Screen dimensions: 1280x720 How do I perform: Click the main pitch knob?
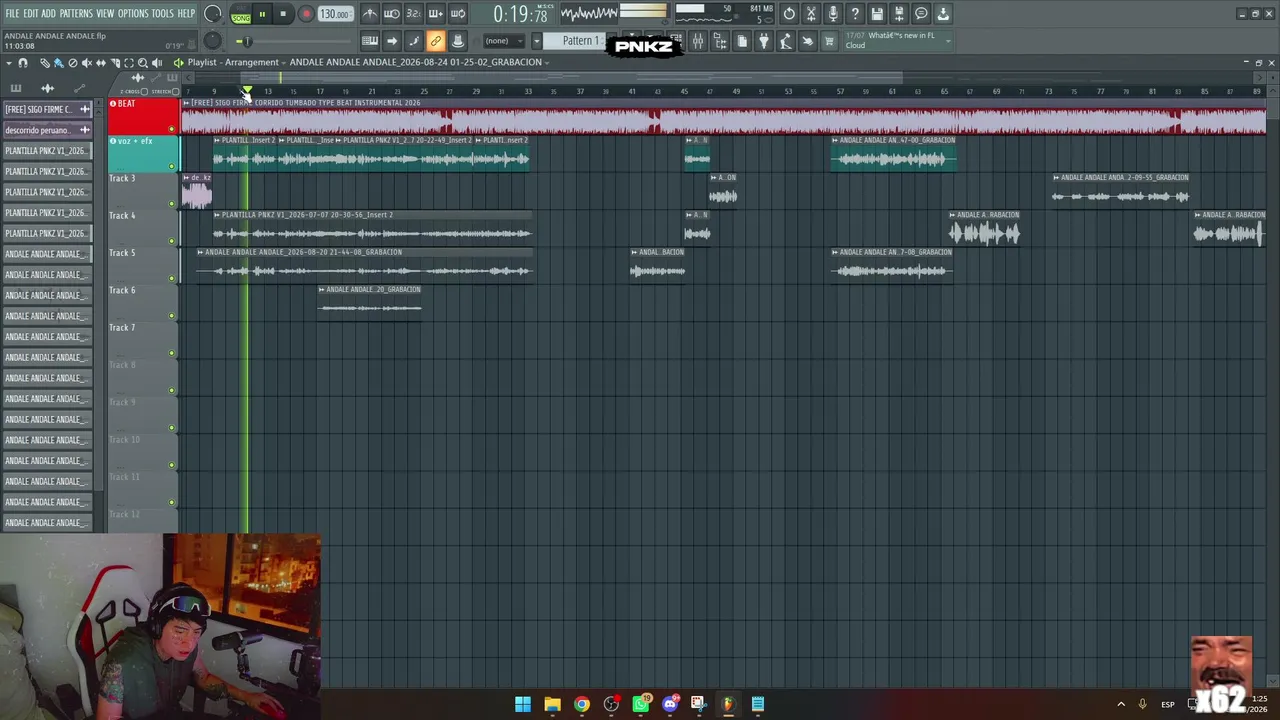pyautogui.click(x=213, y=41)
